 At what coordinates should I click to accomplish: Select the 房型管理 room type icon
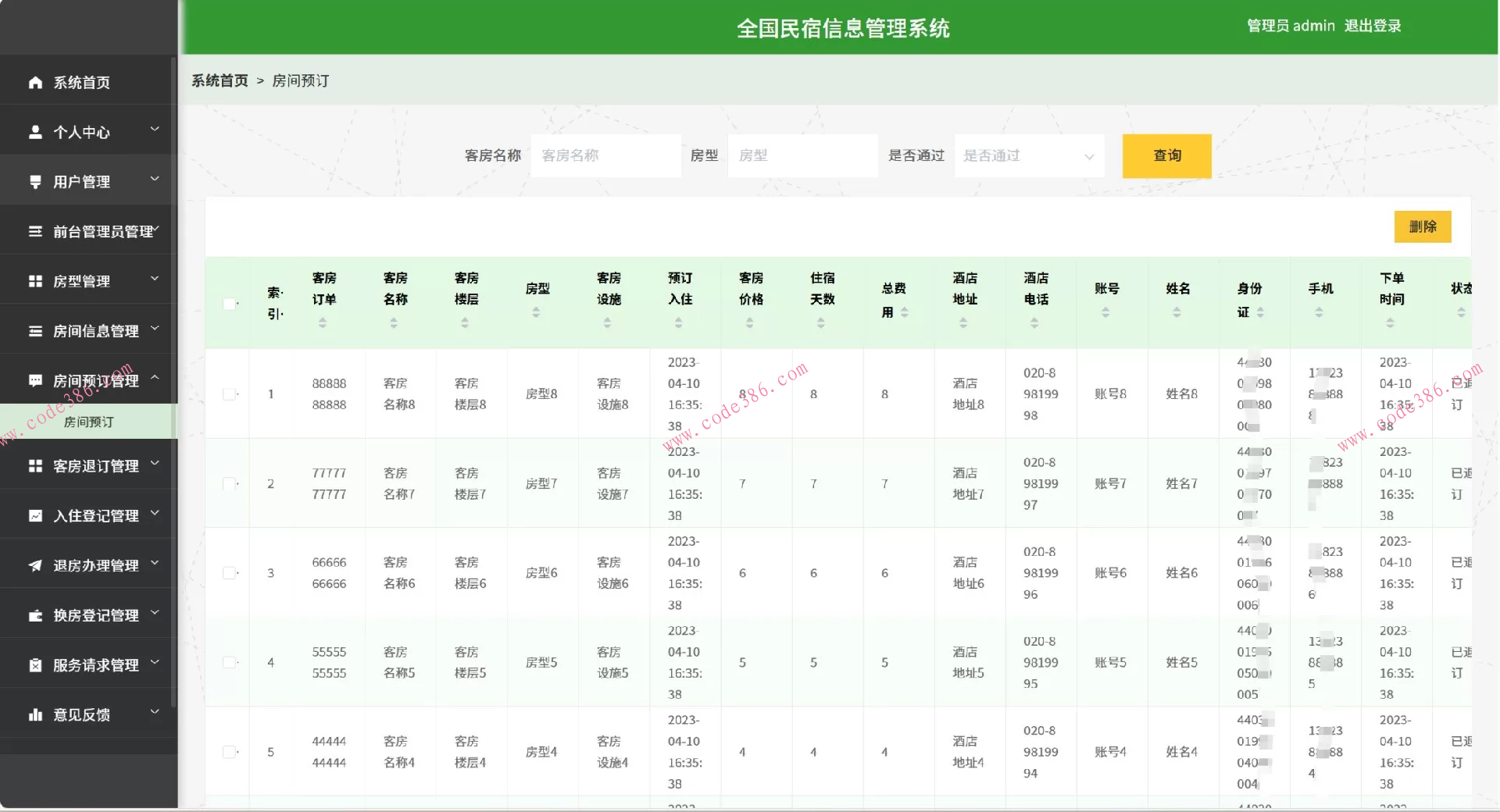[x=35, y=280]
